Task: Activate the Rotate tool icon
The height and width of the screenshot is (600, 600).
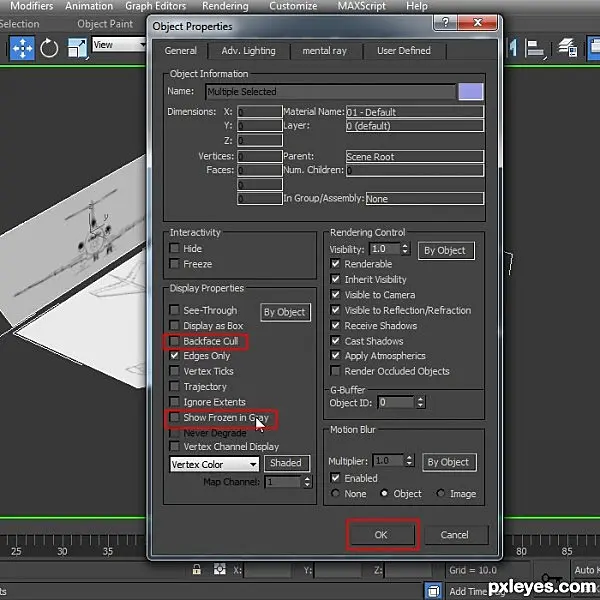Action: (x=49, y=48)
